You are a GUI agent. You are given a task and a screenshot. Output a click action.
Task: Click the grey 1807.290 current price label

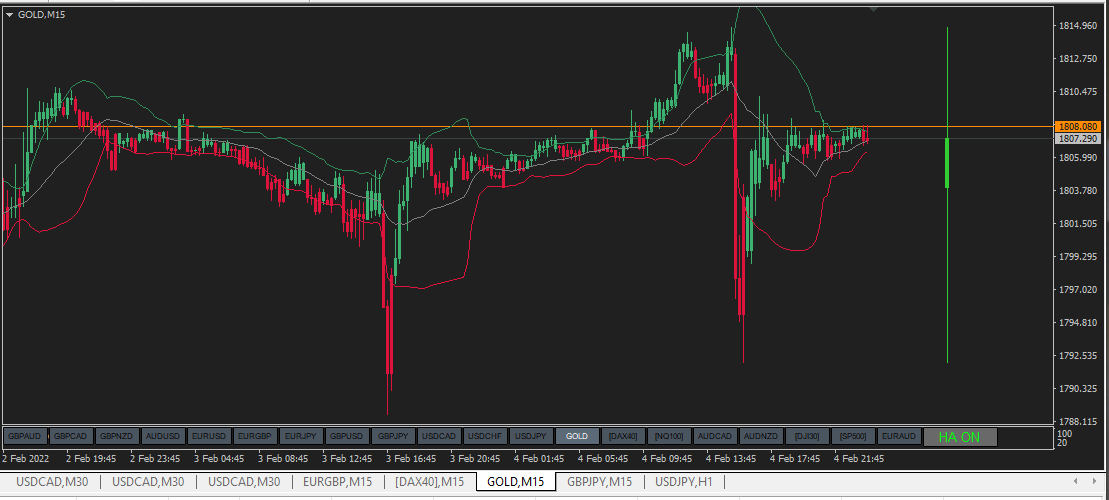pos(1080,139)
